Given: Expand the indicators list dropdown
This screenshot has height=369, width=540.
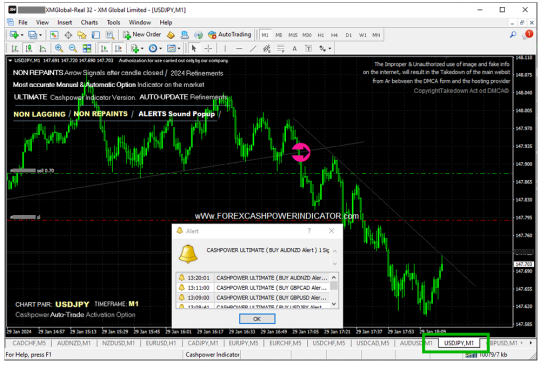Looking at the screenshot, I should point(142,49).
